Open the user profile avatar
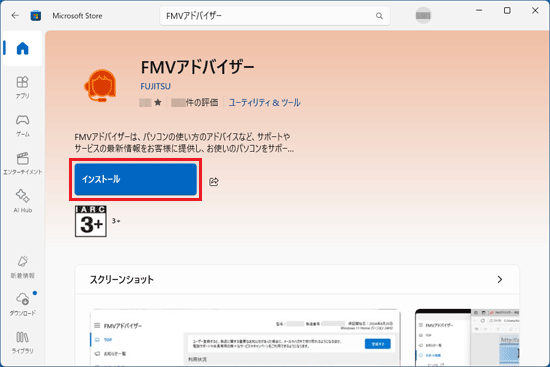Screen dimensions: 550x367 point(423,15)
